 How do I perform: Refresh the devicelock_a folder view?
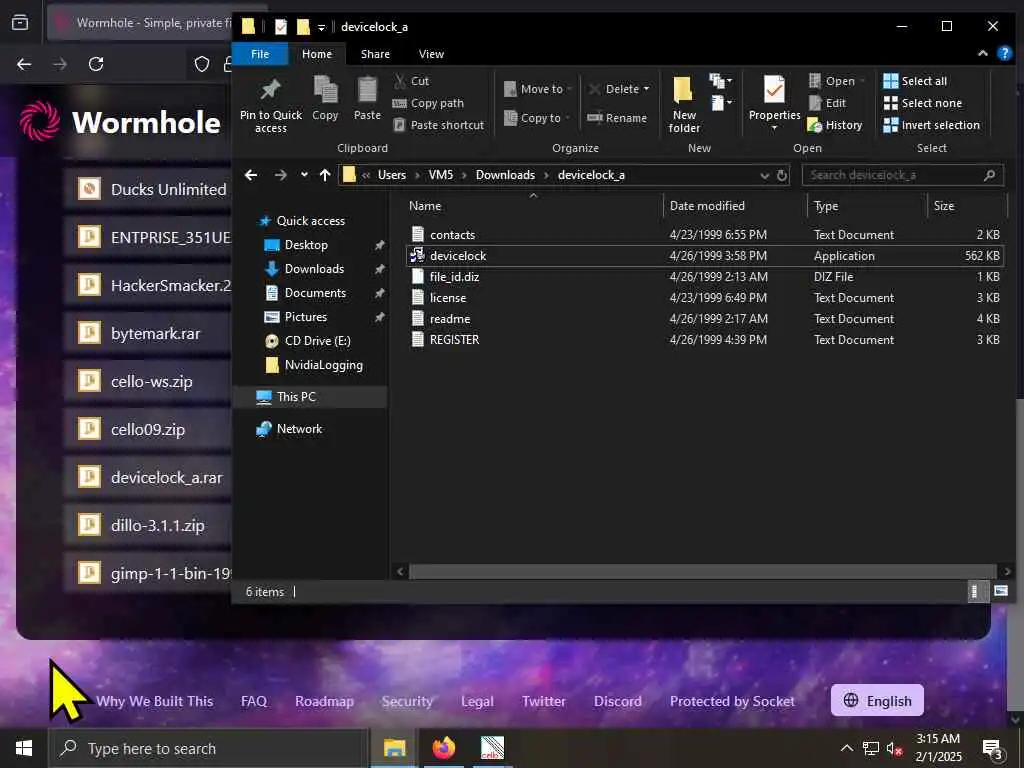[x=782, y=175]
